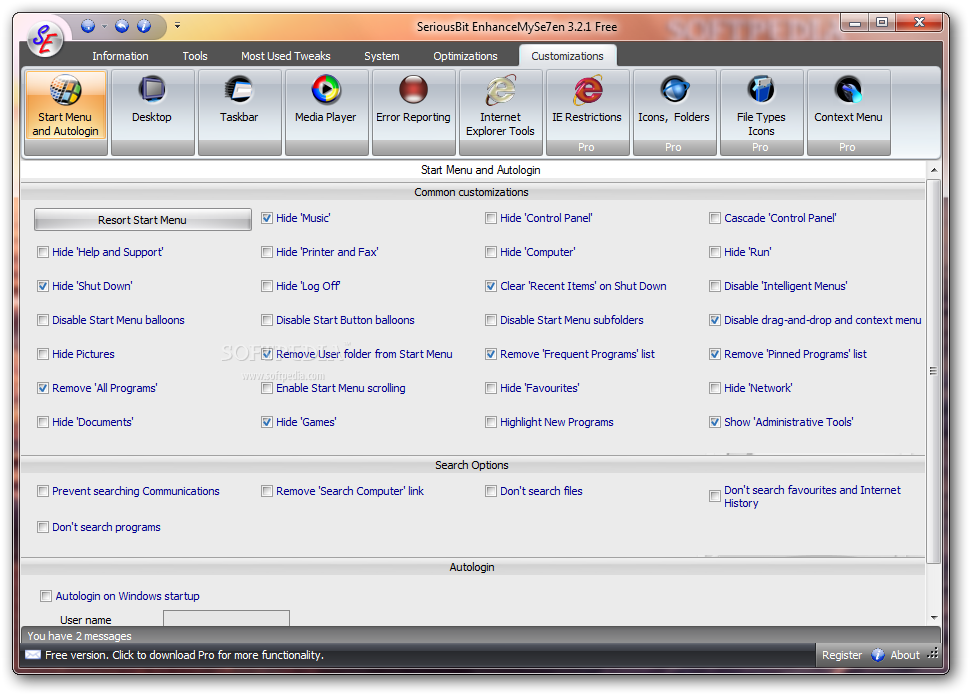
Task: Expand the dropdown arrow beside first globe icon
Action: (104, 27)
